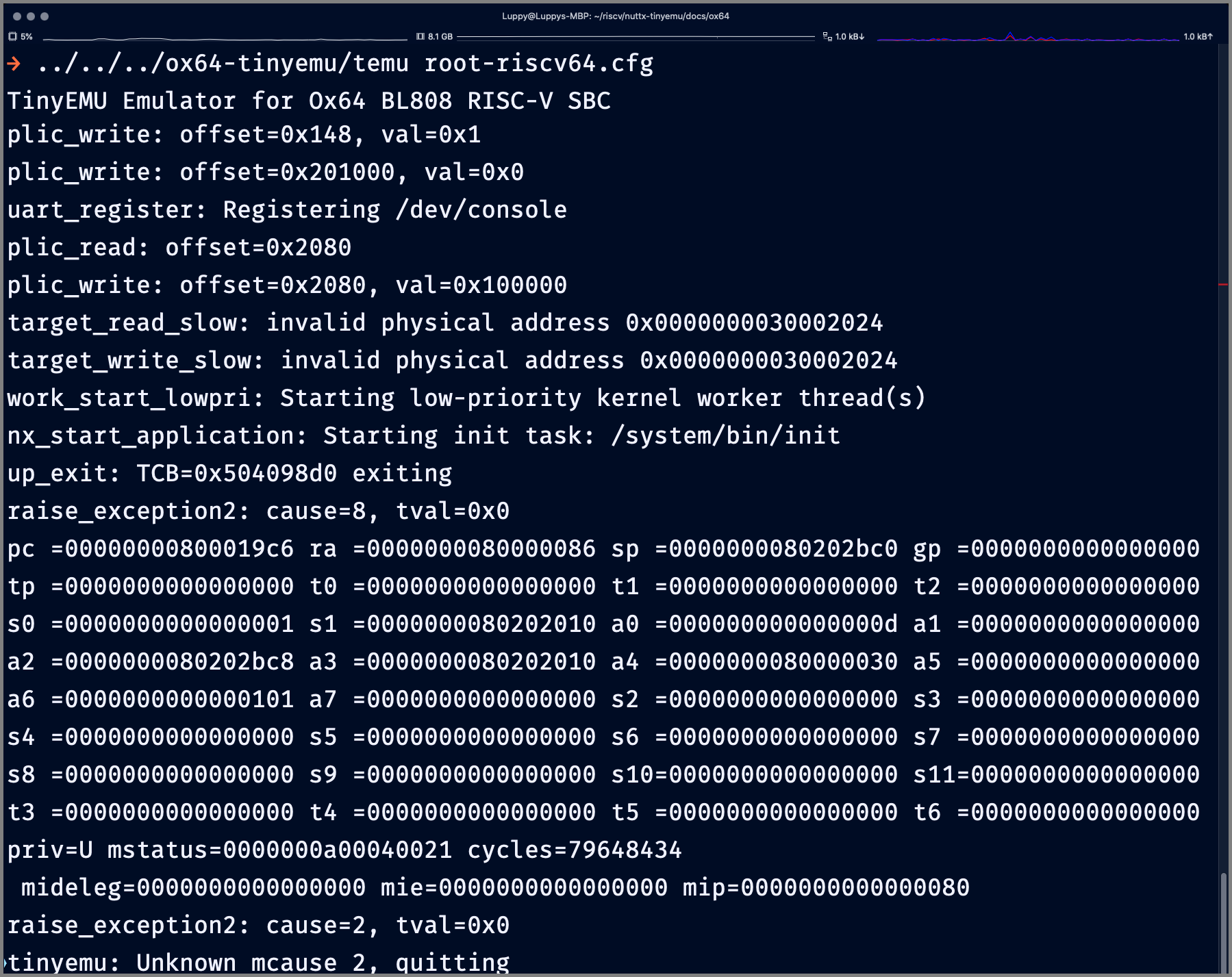1232x977 pixels.
Task: Click the window title showing Luppy@Luppys-MBP path
Action: 615,16
